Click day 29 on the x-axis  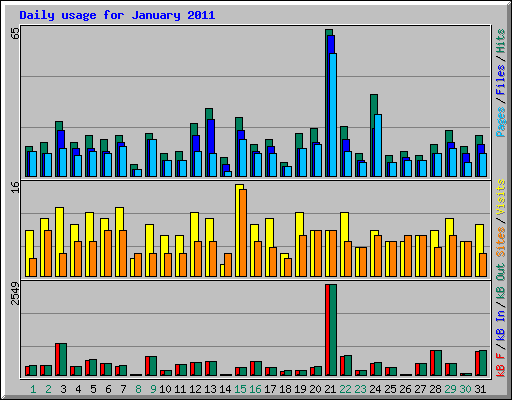point(450,389)
